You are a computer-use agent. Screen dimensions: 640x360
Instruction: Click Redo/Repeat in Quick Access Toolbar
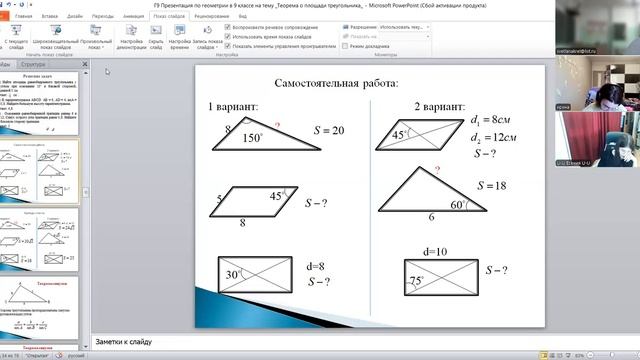21,5
